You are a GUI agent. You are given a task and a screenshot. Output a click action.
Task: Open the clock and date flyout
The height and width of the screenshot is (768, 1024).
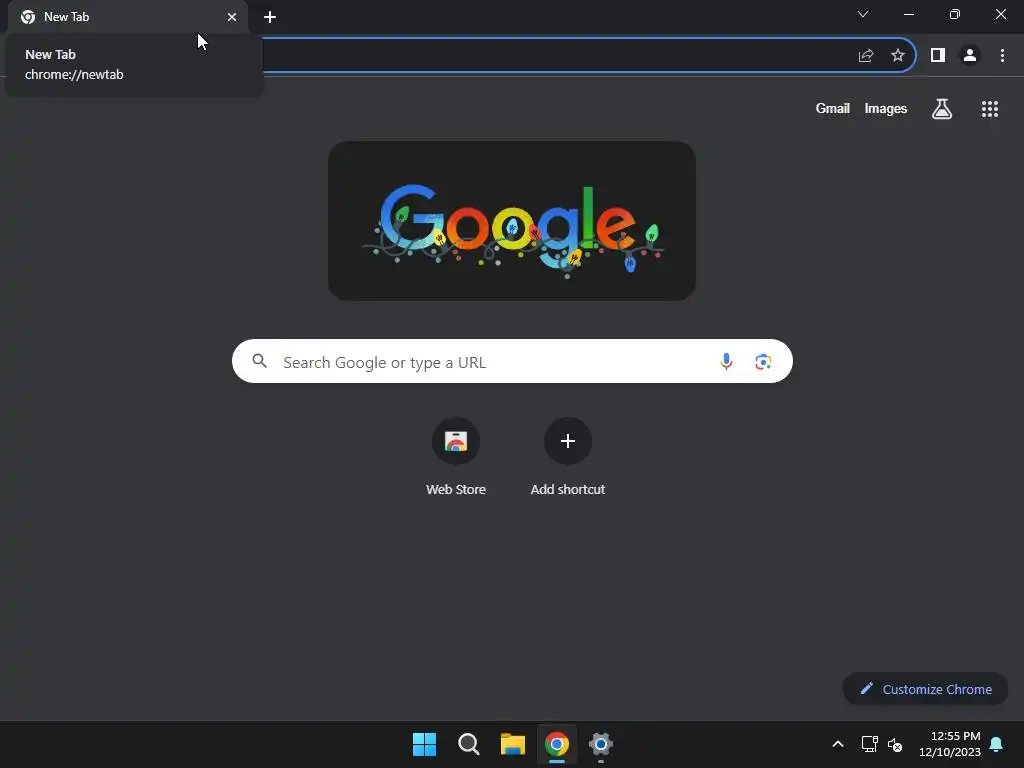click(950, 744)
